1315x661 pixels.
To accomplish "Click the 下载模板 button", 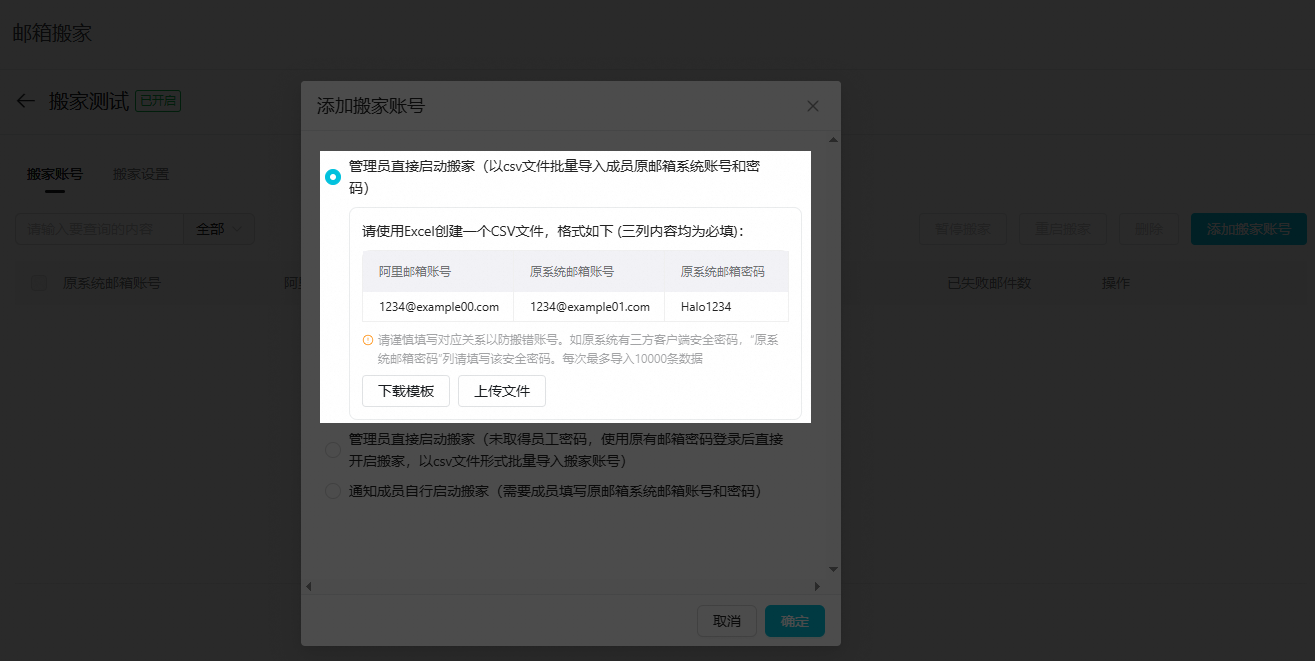I will [406, 391].
